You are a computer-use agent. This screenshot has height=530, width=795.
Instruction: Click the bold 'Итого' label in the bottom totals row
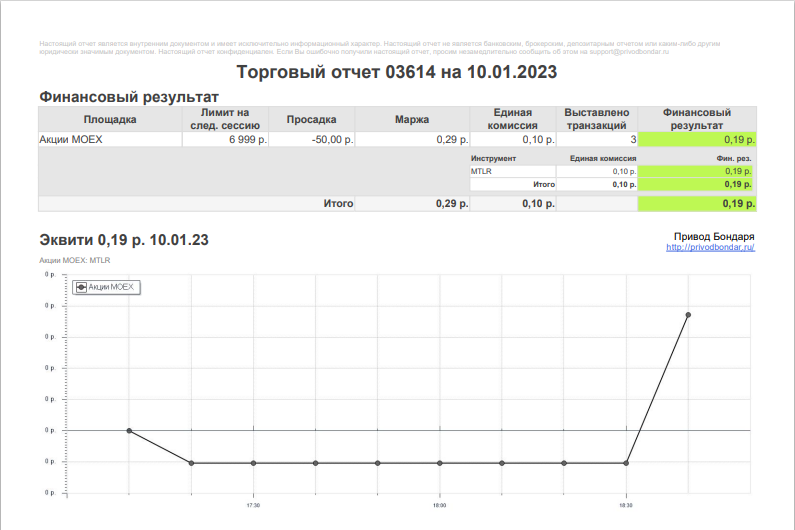click(x=338, y=203)
